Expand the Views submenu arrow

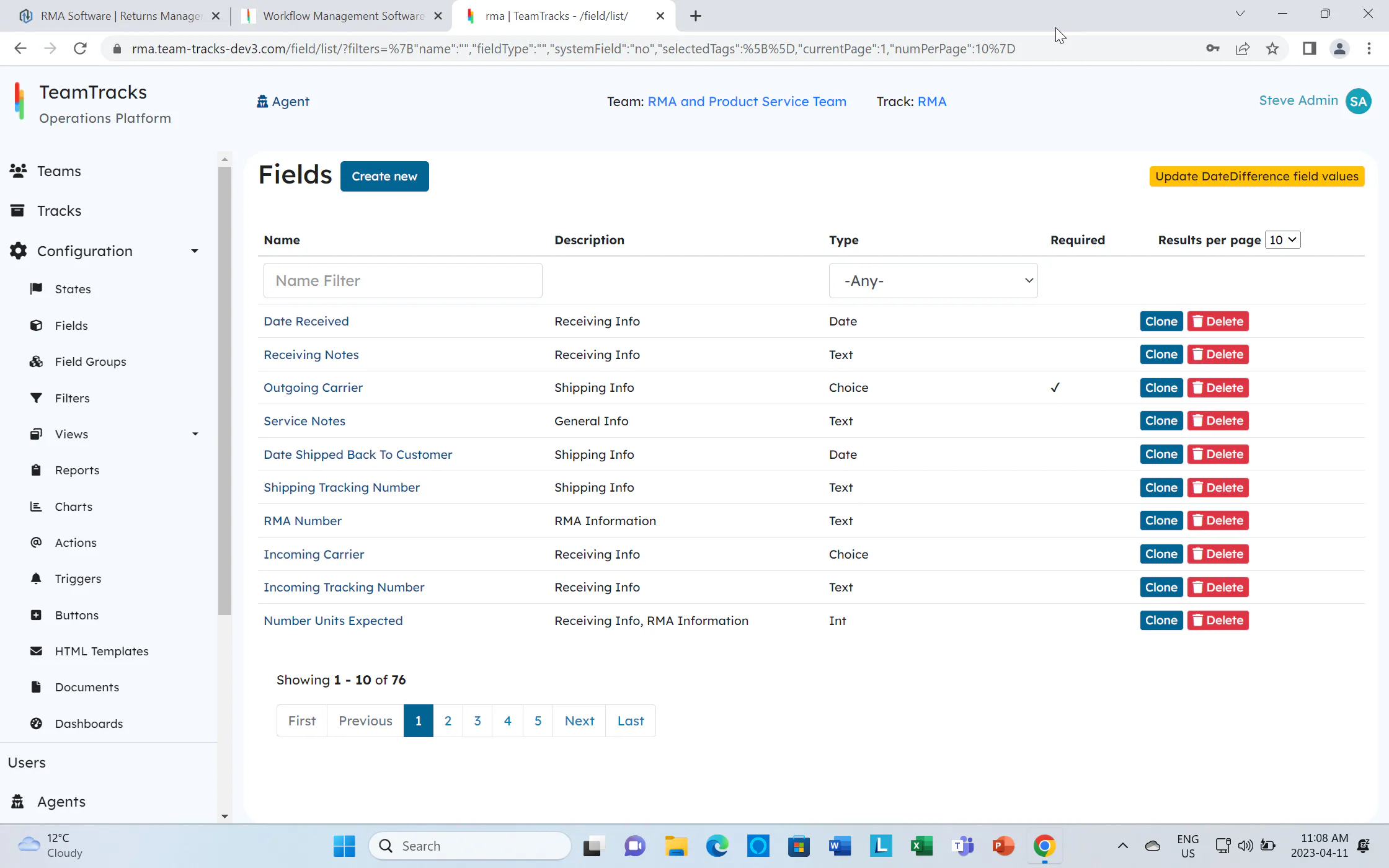click(x=195, y=434)
